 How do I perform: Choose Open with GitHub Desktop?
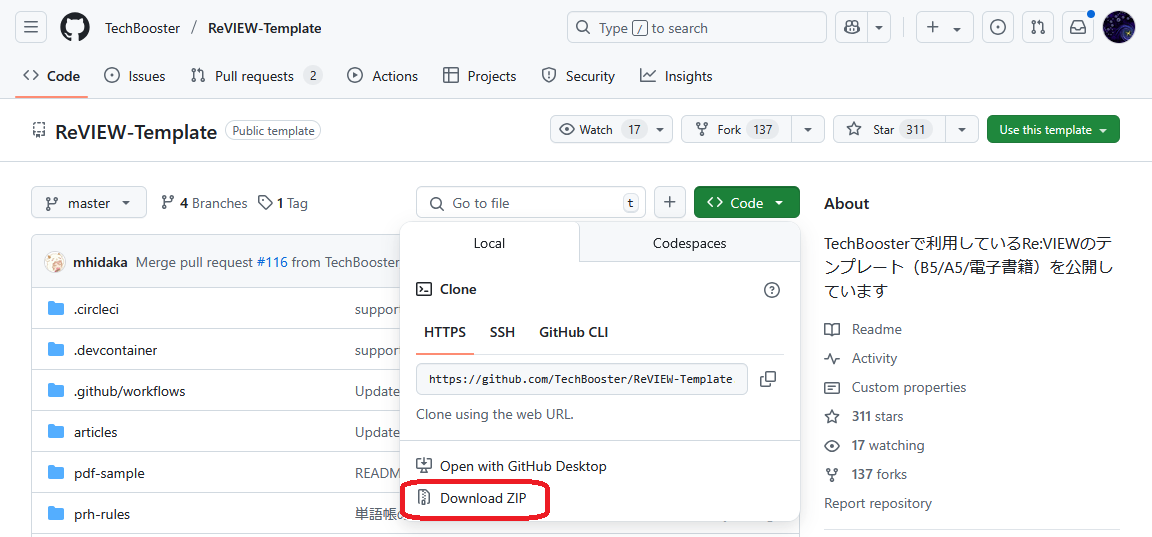[511, 466]
